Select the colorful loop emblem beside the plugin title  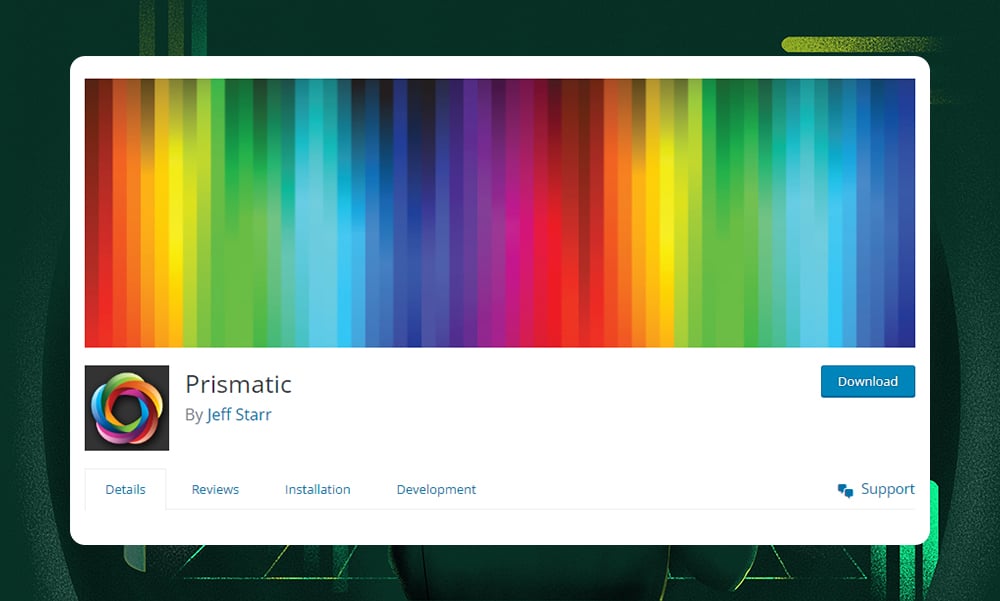tap(127, 407)
